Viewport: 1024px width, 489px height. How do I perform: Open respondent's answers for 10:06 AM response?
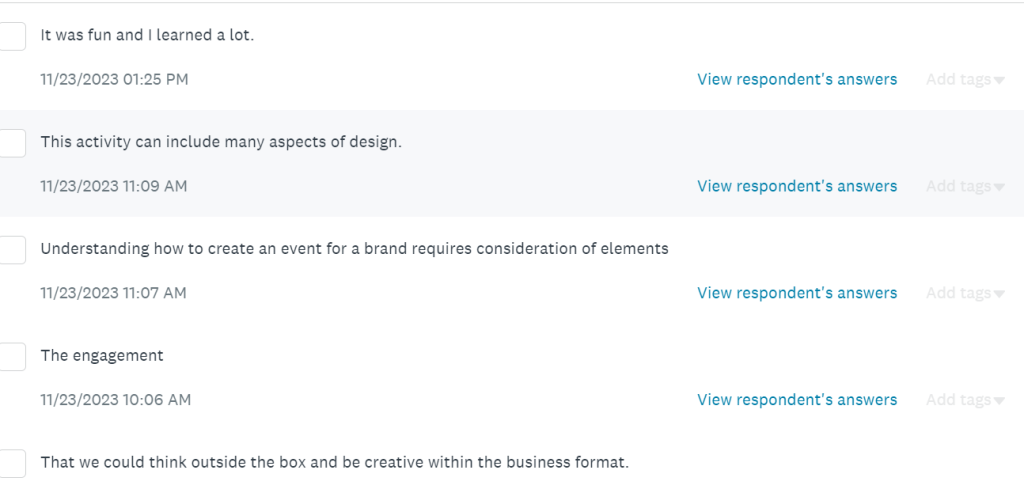[x=797, y=400]
